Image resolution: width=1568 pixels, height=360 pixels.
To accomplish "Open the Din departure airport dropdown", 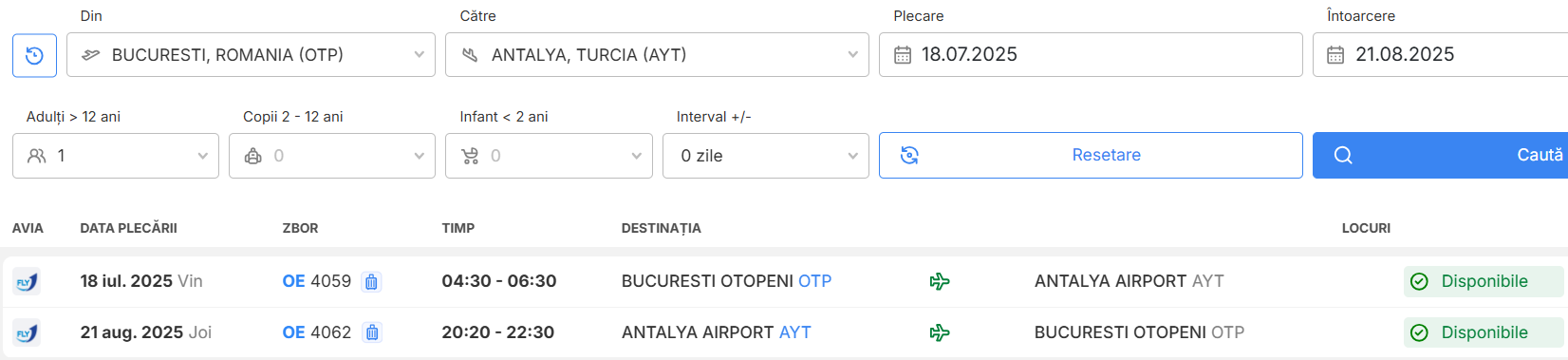I will pos(251,55).
